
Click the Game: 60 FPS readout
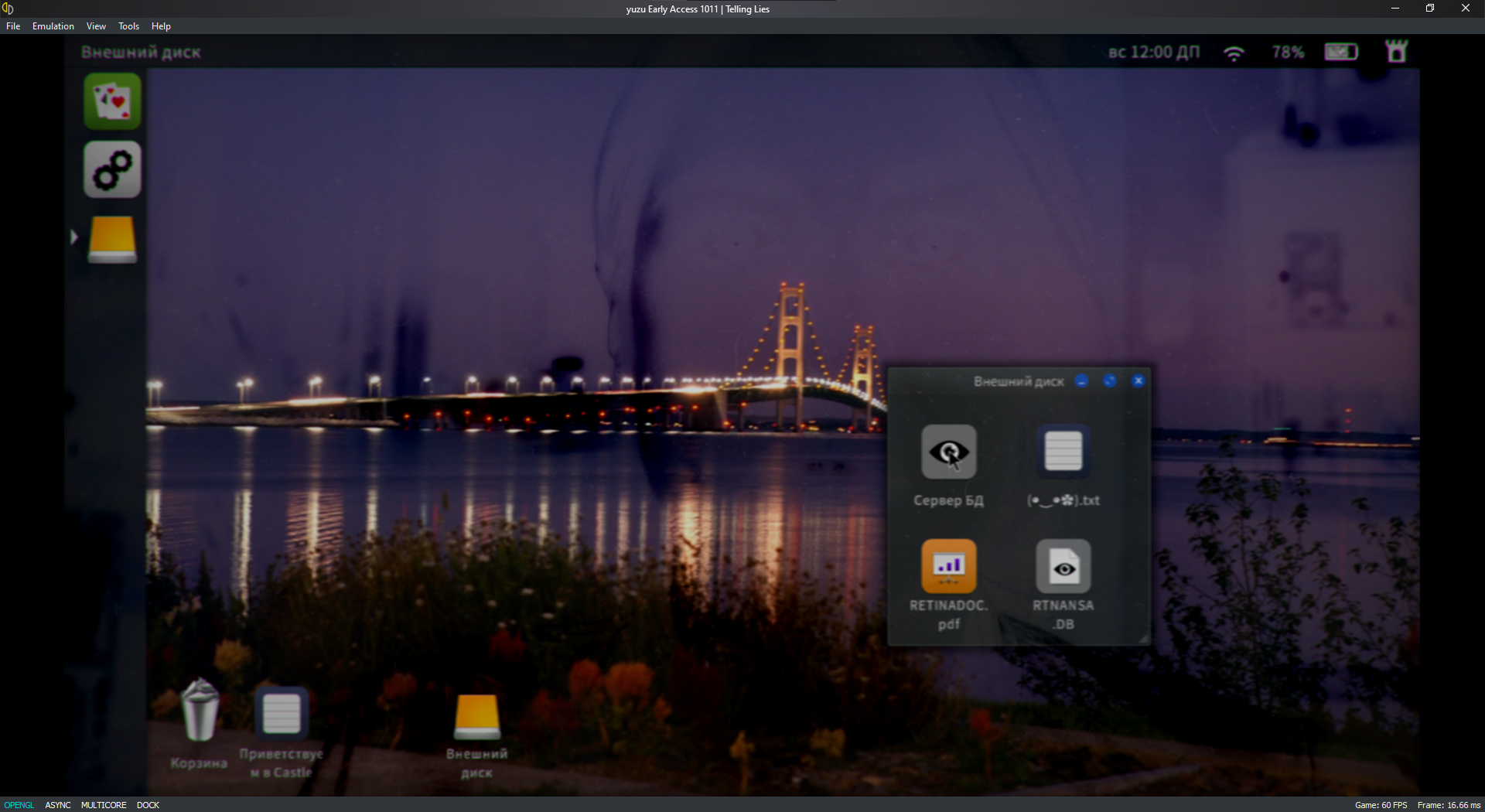1381,805
